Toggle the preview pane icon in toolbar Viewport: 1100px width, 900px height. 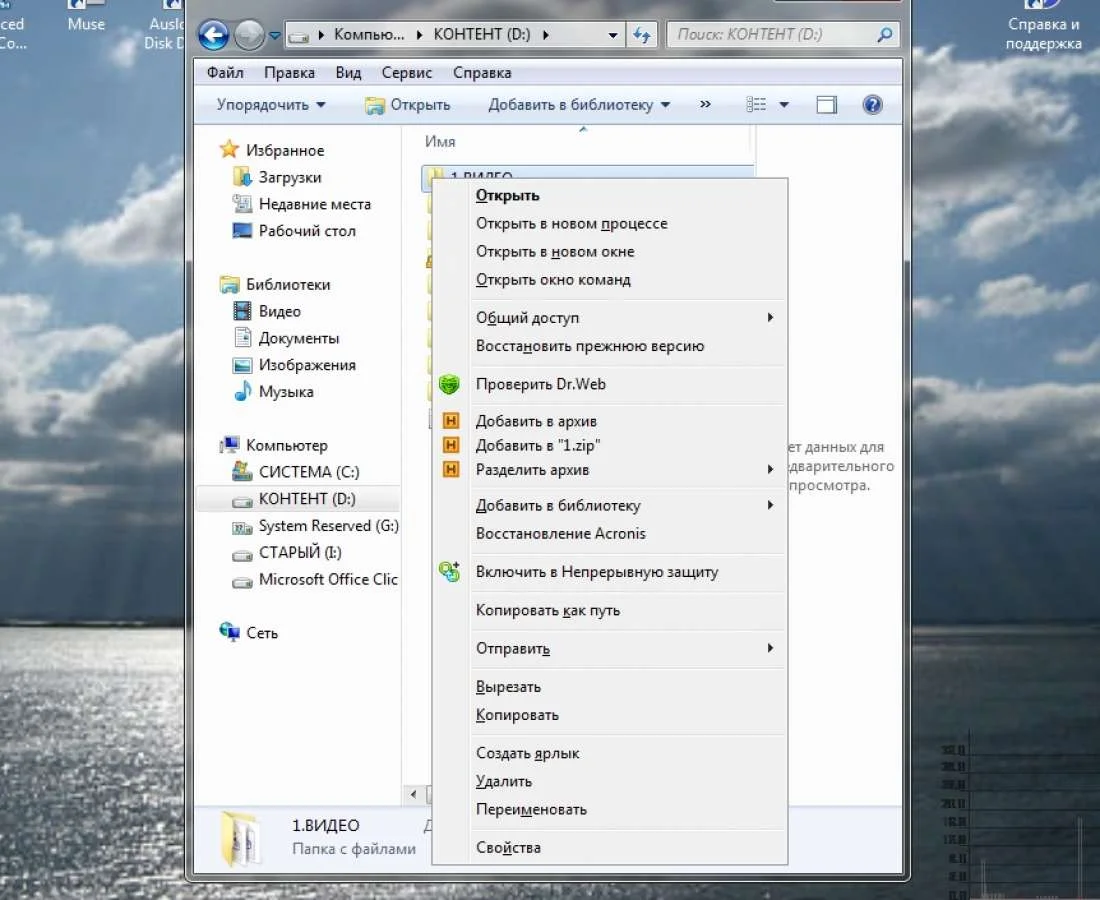pyautogui.click(x=826, y=105)
